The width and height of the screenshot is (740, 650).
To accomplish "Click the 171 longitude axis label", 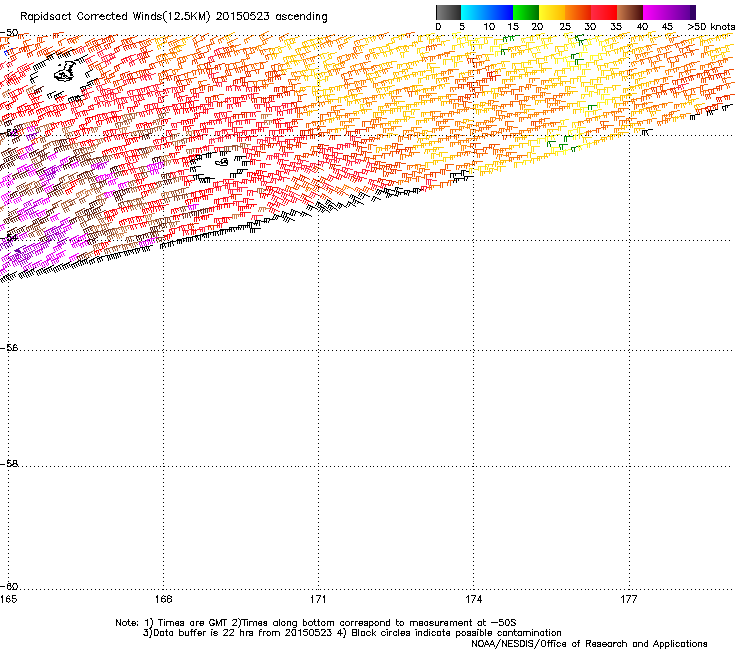I will point(319,599).
